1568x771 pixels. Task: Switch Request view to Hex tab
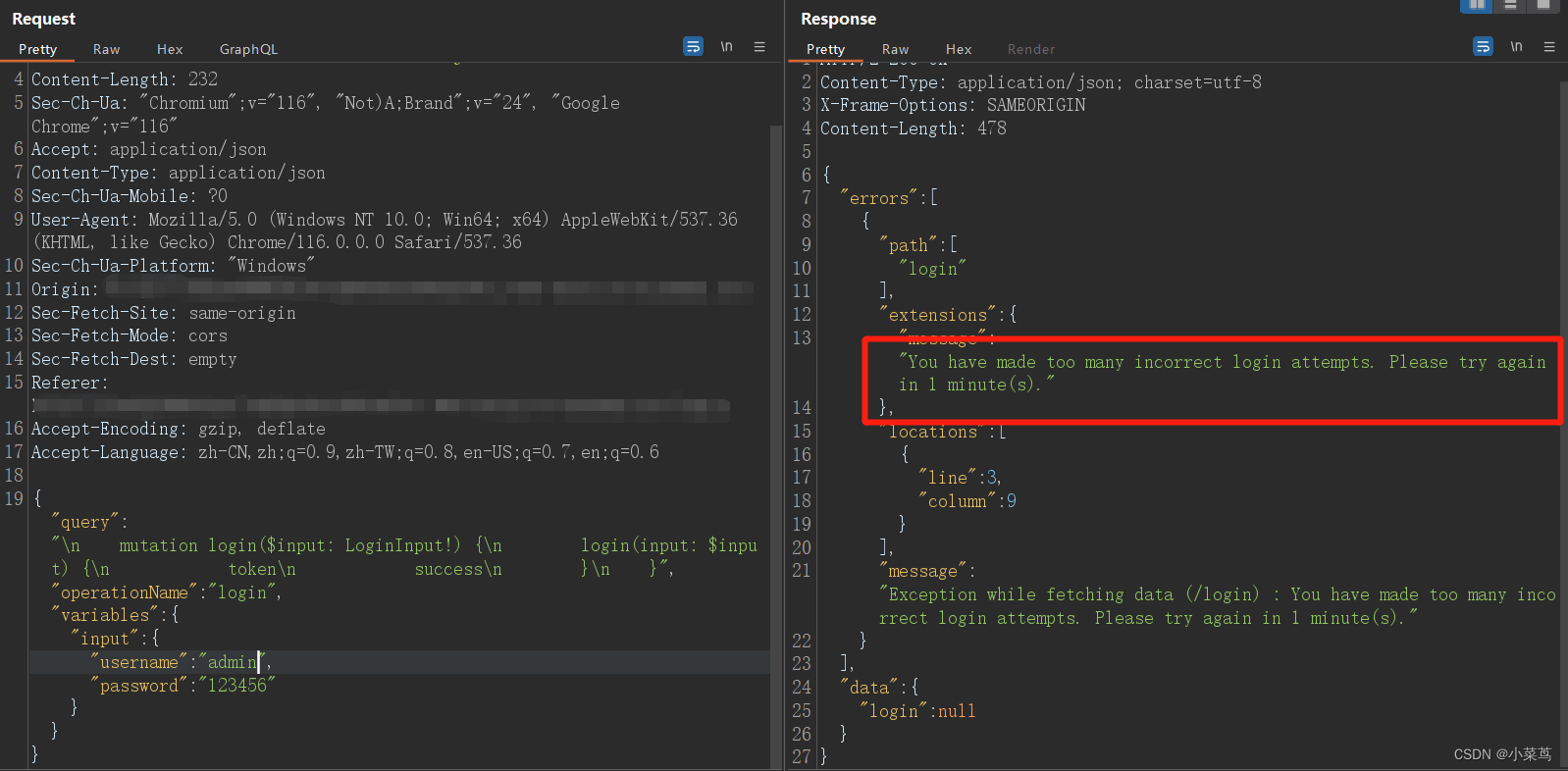coord(170,49)
